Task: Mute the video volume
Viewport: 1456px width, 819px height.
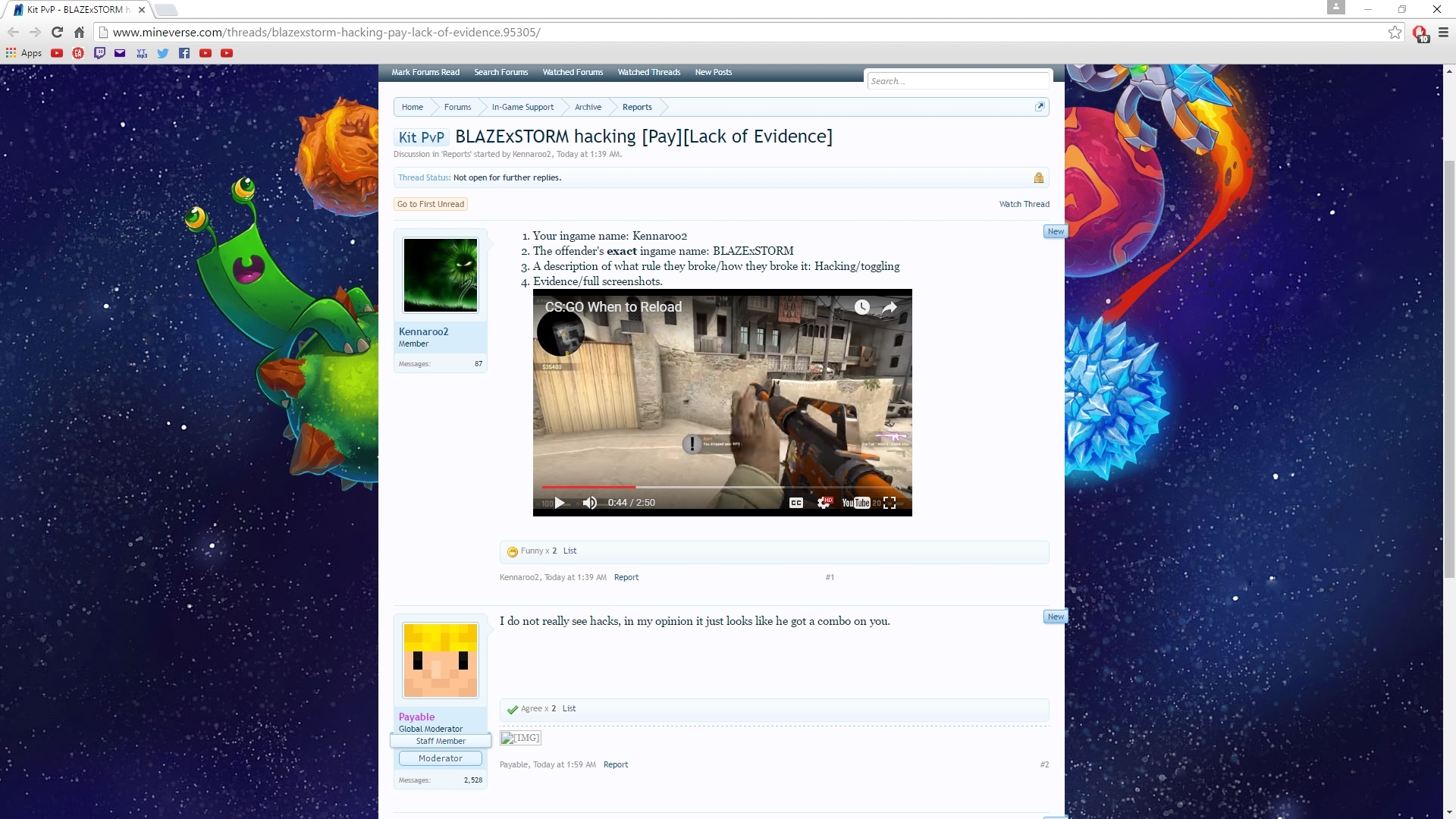Action: [x=589, y=503]
